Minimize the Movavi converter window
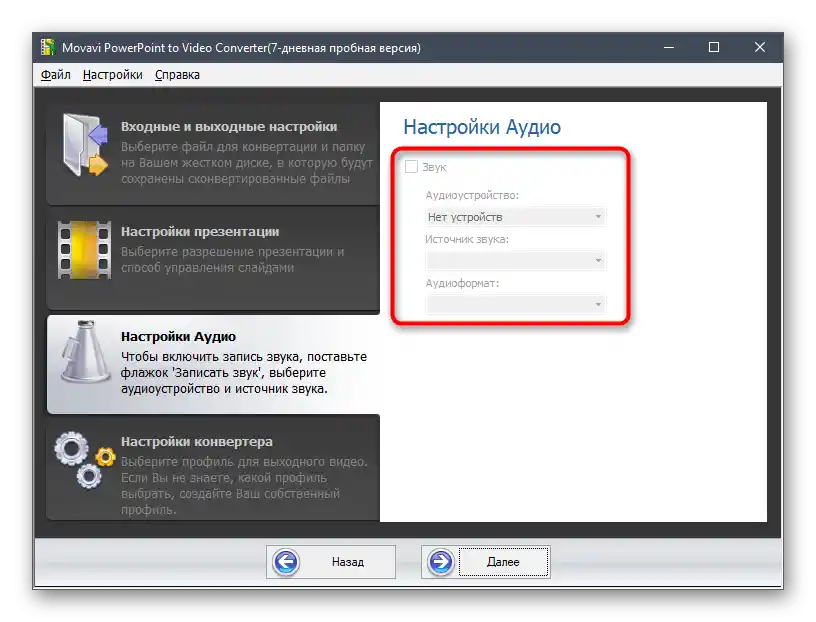The image size is (816, 622). click(669, 47)
